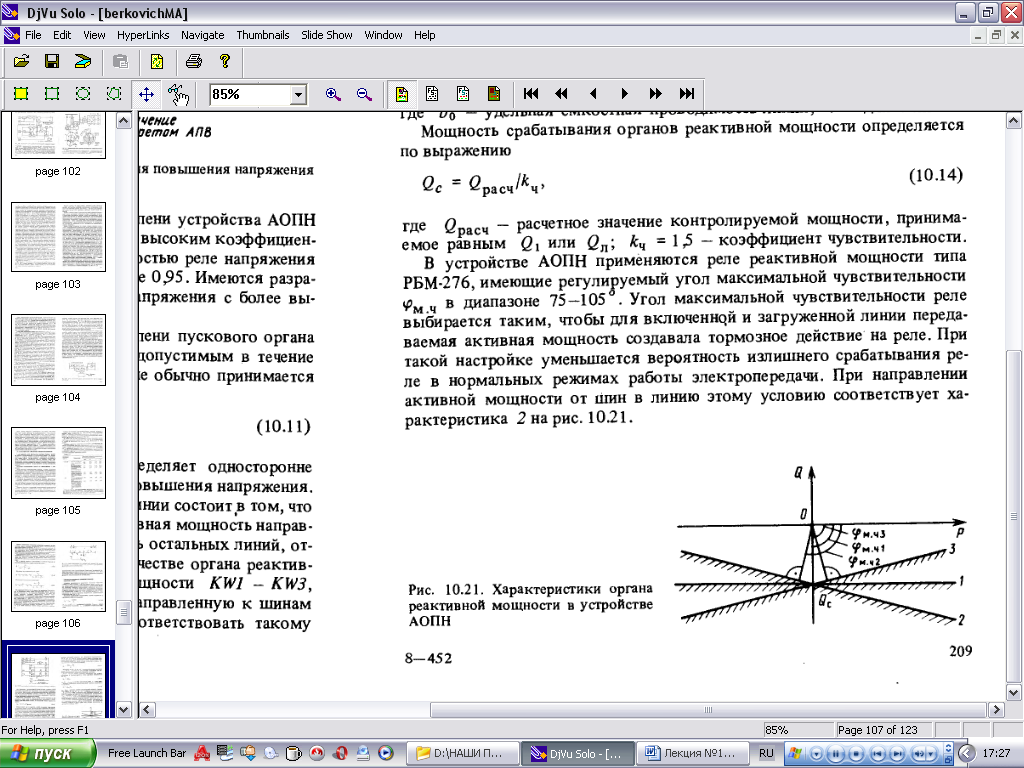
Task: Click thumbnail panel scroll-up arrow
Action: pos(123,121)
